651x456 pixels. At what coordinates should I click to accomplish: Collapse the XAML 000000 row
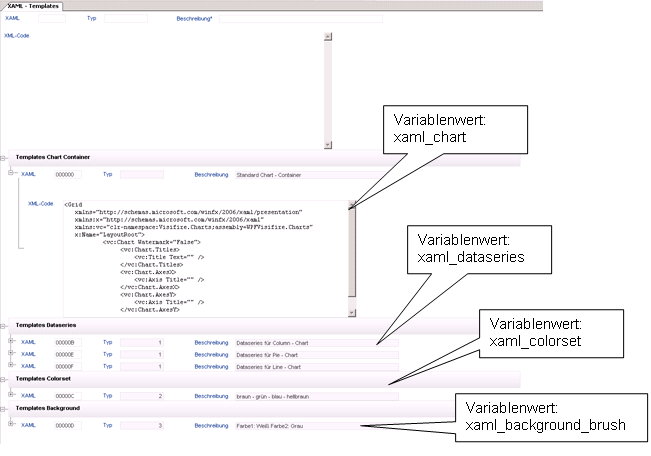11,173
